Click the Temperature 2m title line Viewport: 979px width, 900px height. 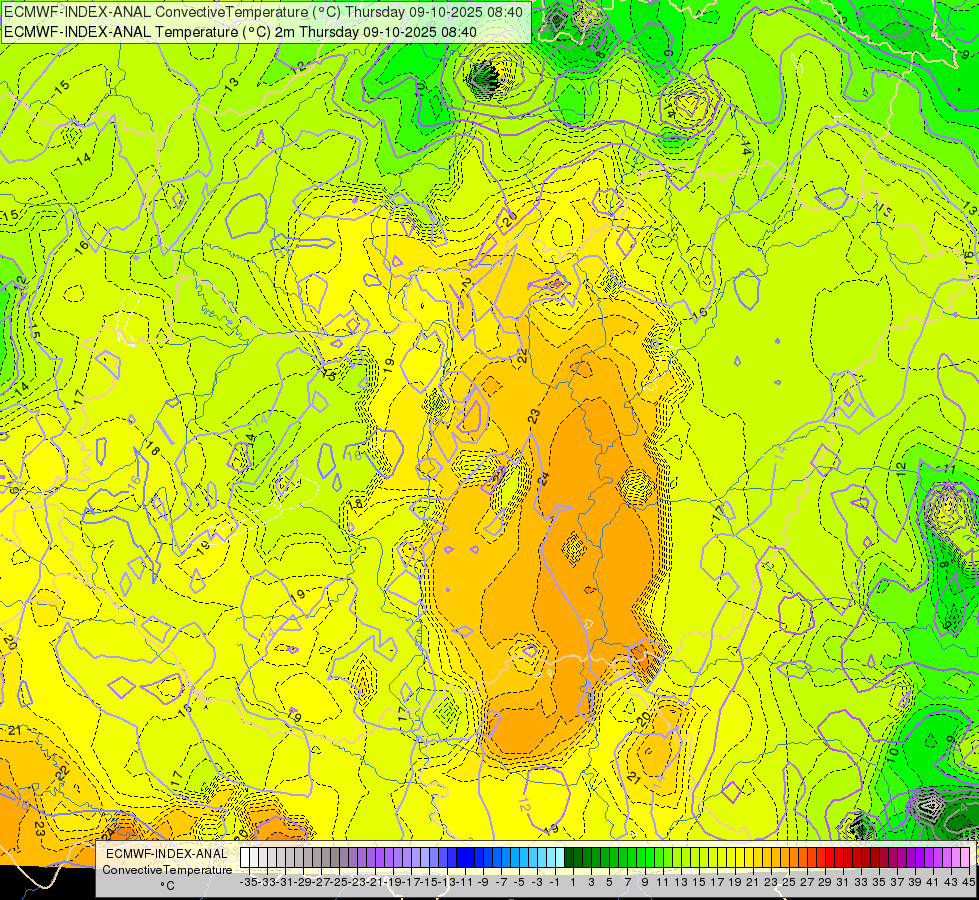pyautogui.click(x=240, y=32)
